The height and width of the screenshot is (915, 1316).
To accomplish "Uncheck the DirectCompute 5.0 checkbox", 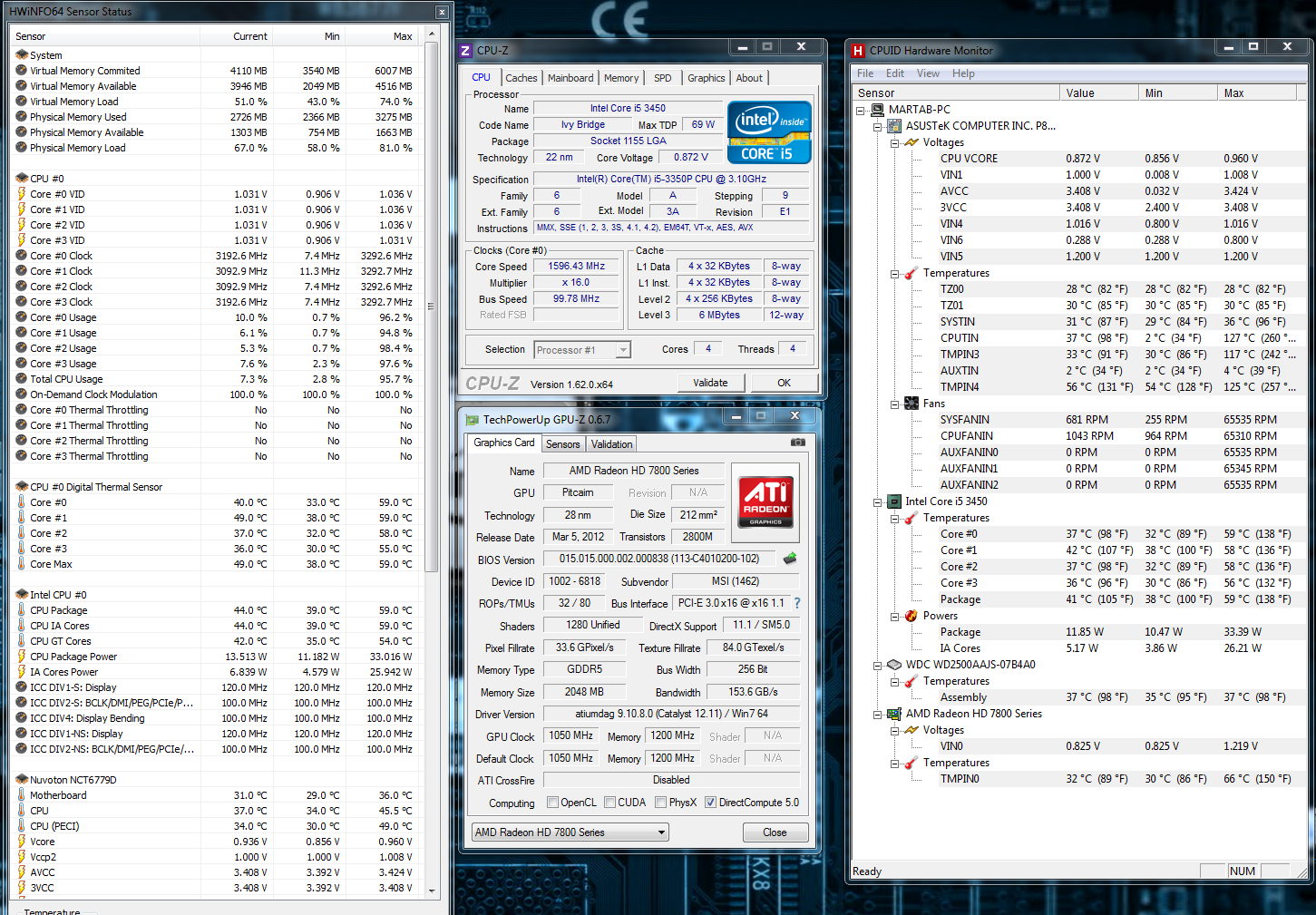I will click(x=710, y=803).
